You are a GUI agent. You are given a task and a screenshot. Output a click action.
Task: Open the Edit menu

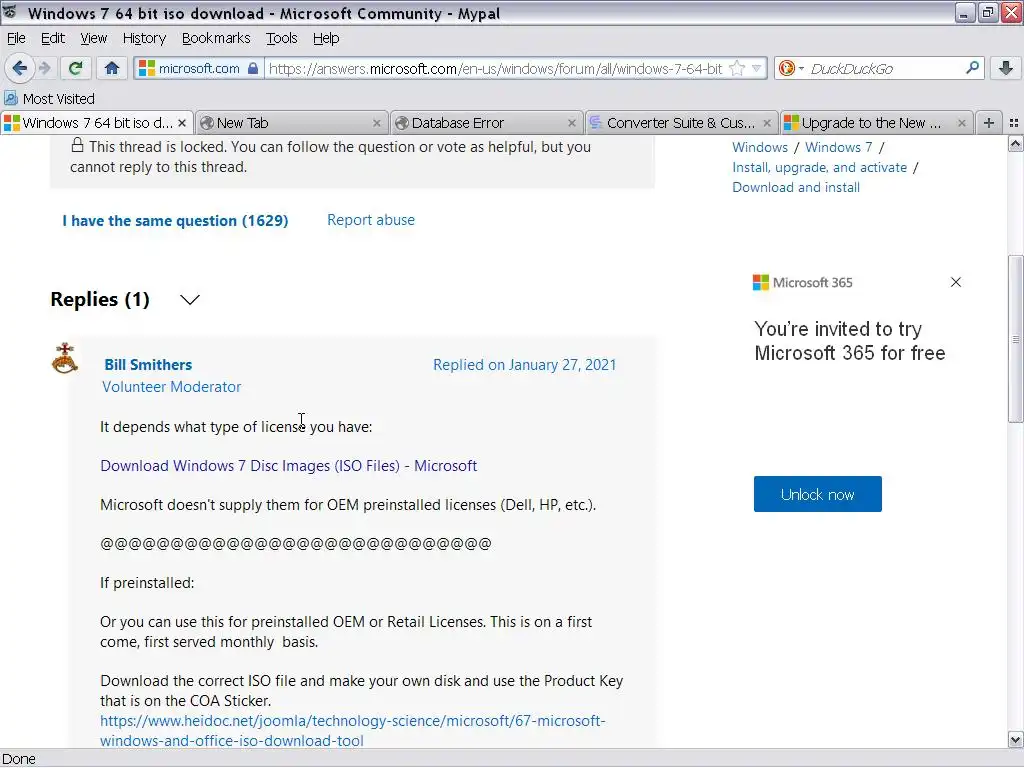pyautogui.click(x=53, y=39)
